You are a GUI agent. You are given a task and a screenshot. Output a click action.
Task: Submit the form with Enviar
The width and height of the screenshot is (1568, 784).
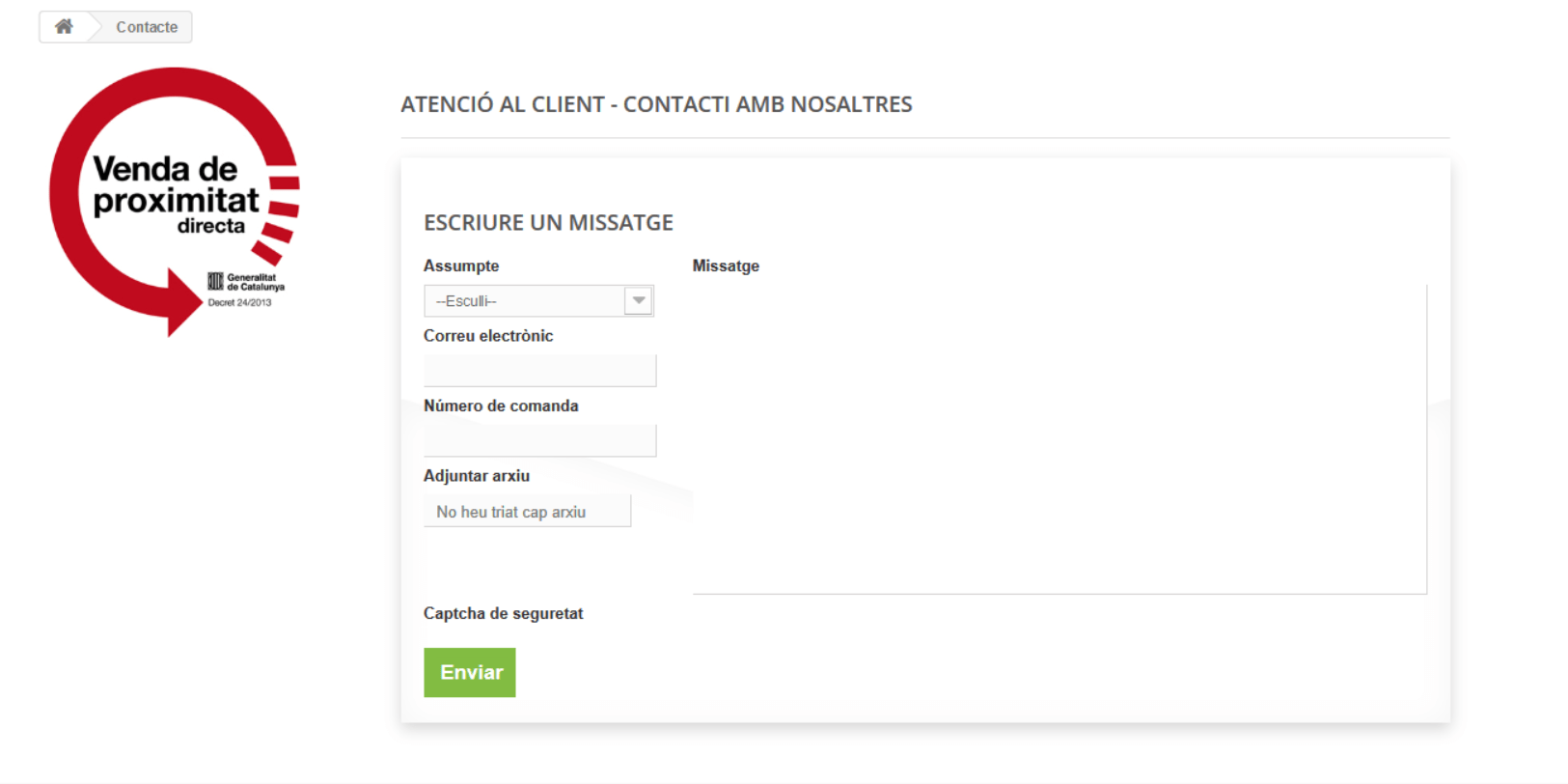(x=470, y=672)
